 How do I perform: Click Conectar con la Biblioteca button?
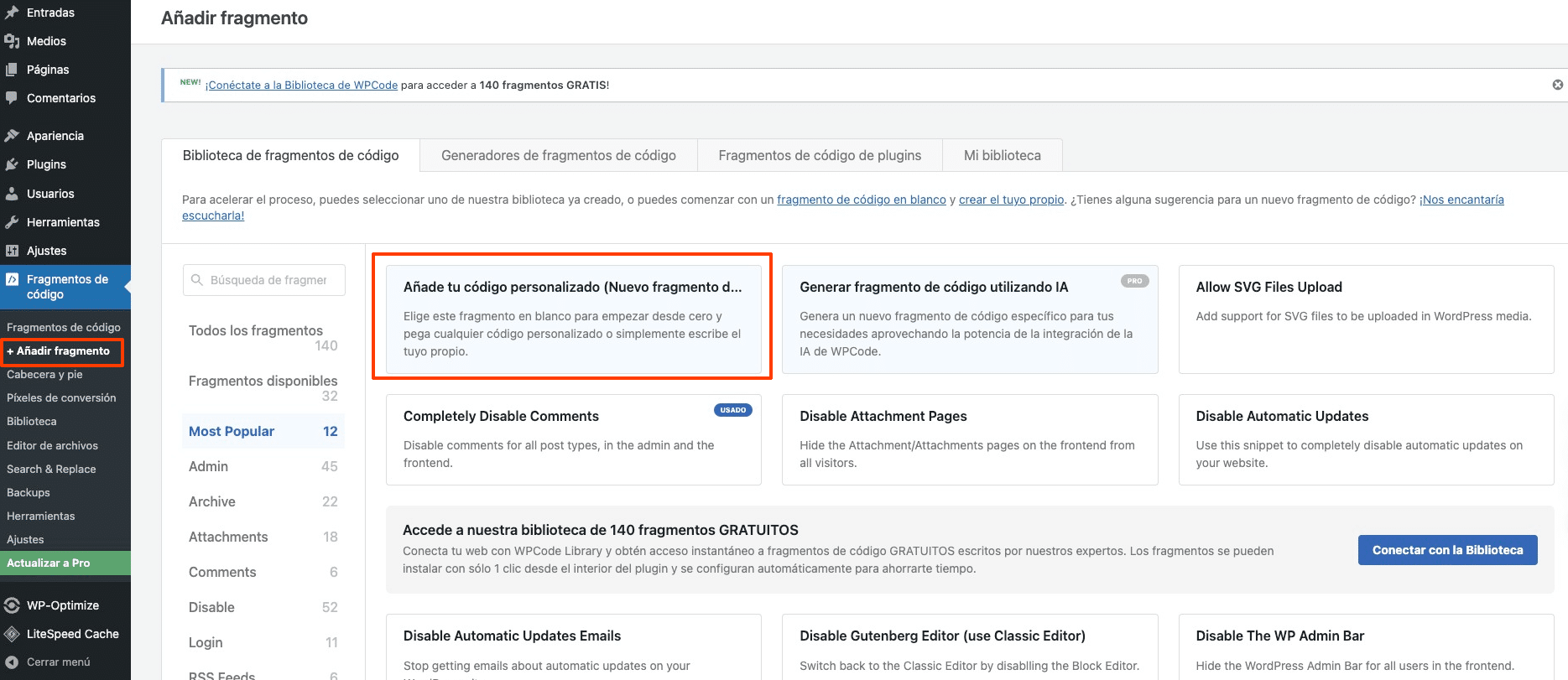(1447, 550)
